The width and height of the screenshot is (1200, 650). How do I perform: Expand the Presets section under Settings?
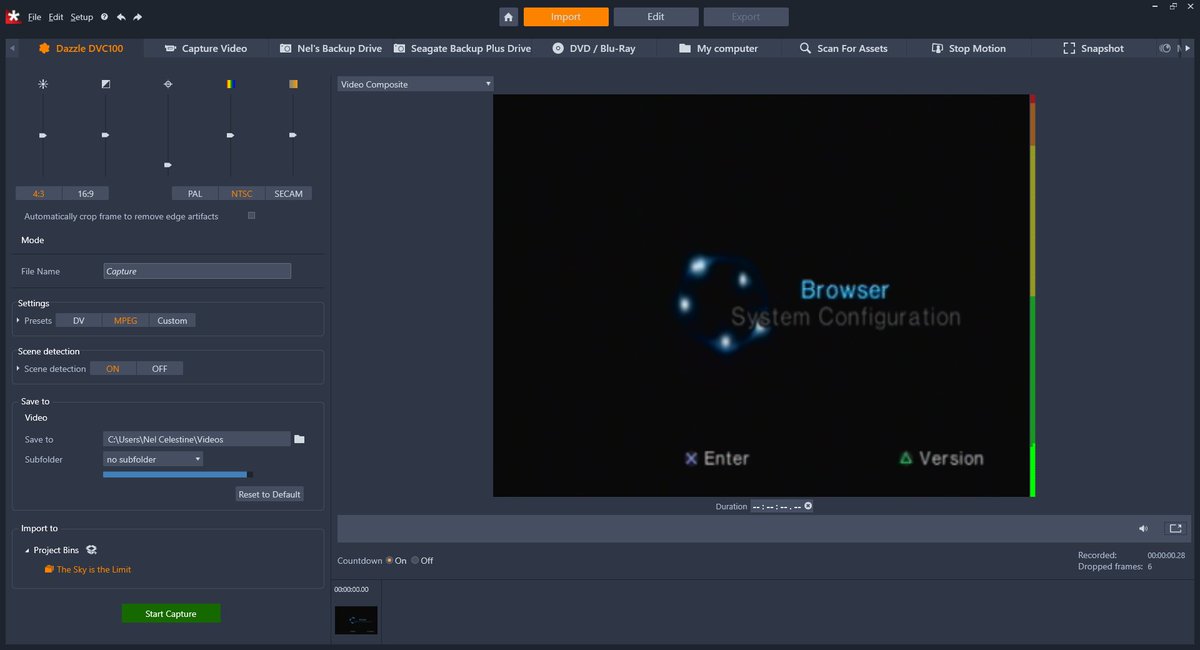tap(17, 320)
